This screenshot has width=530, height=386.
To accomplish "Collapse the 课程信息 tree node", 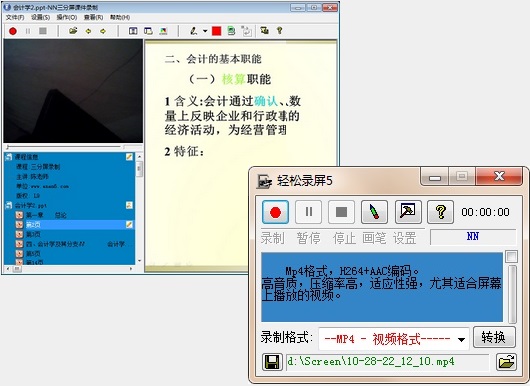I will coord(9,157).
